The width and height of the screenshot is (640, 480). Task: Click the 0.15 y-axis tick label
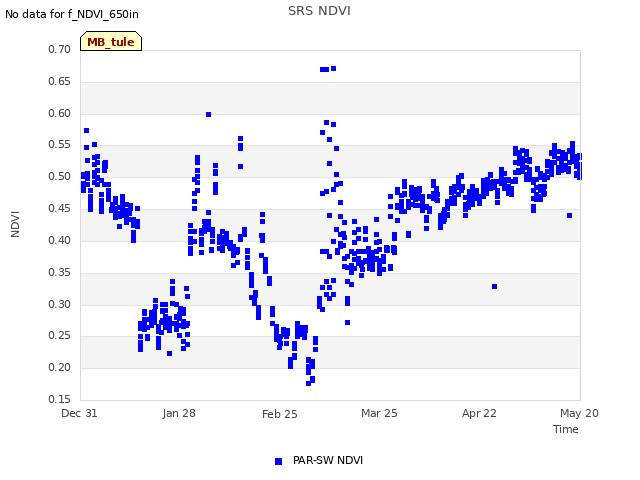coord(60,399)
